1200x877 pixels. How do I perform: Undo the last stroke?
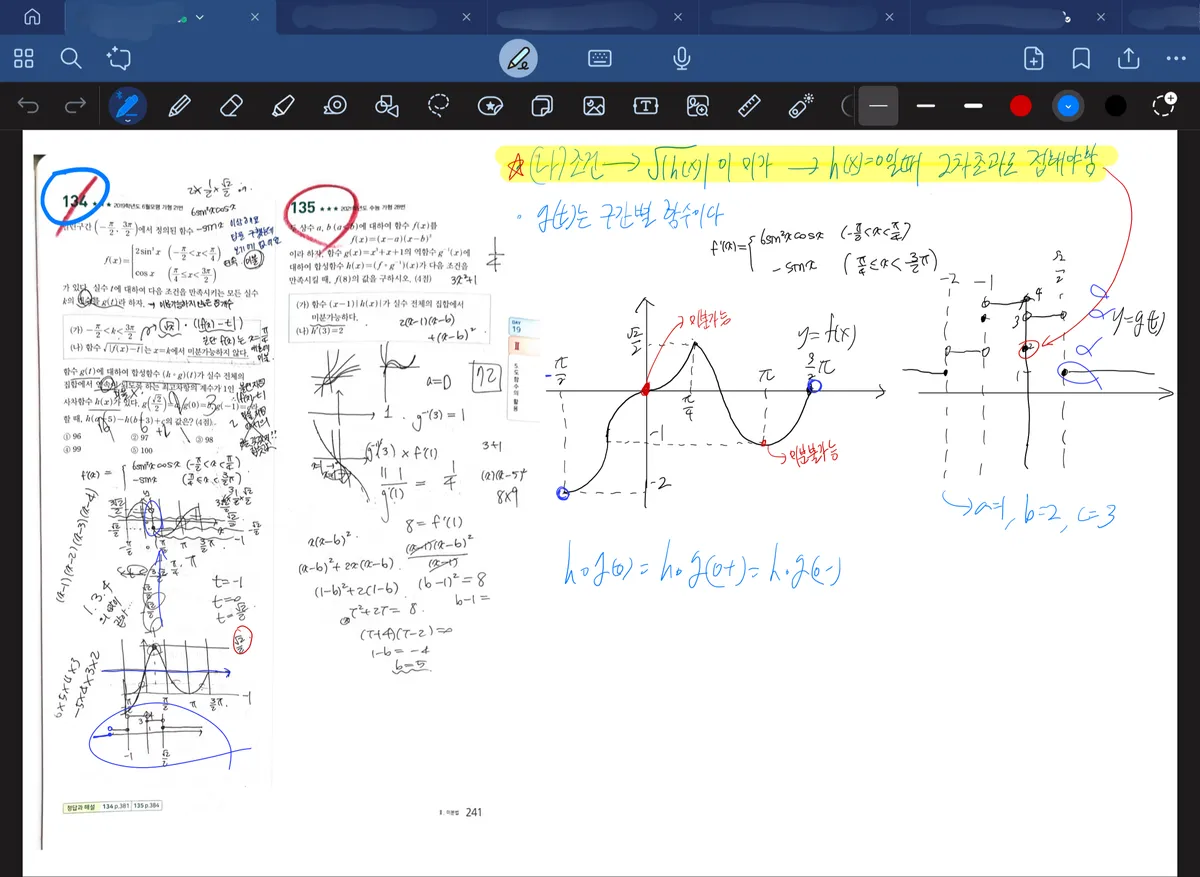point(29,105)
